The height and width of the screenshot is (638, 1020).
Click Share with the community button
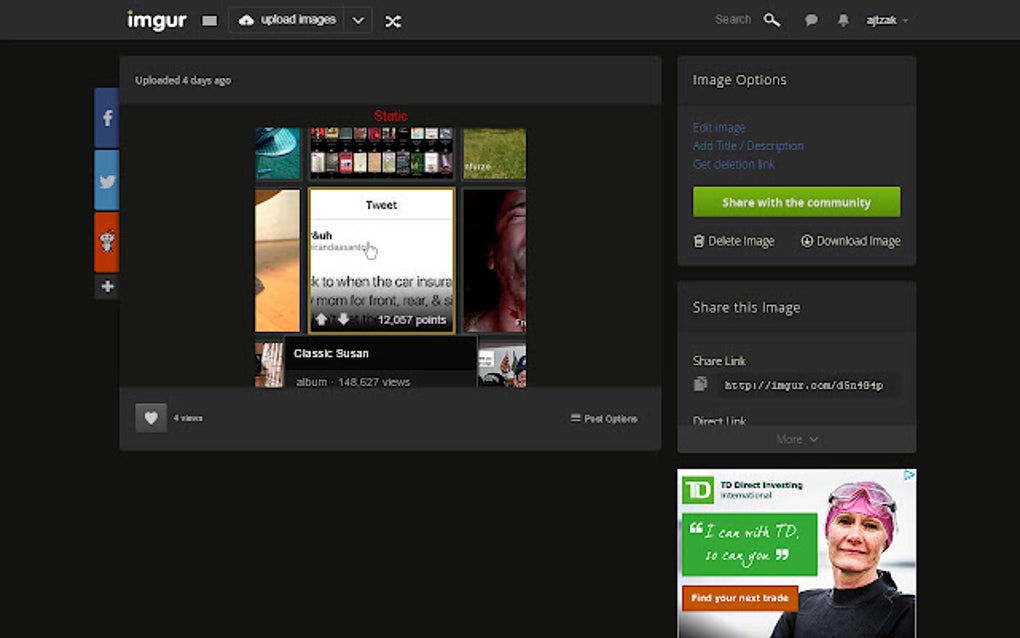pyautogui.click(x=796, y=202)
